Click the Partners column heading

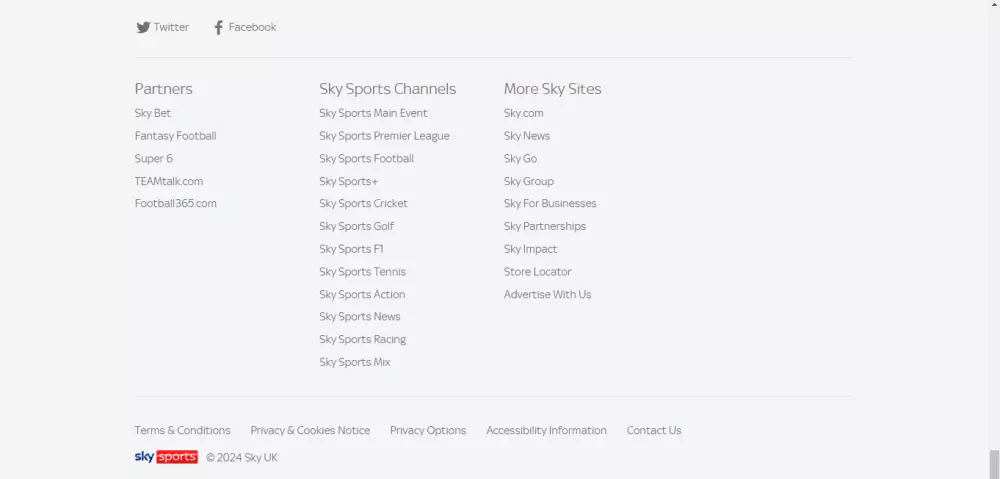[x=163, y=89]
